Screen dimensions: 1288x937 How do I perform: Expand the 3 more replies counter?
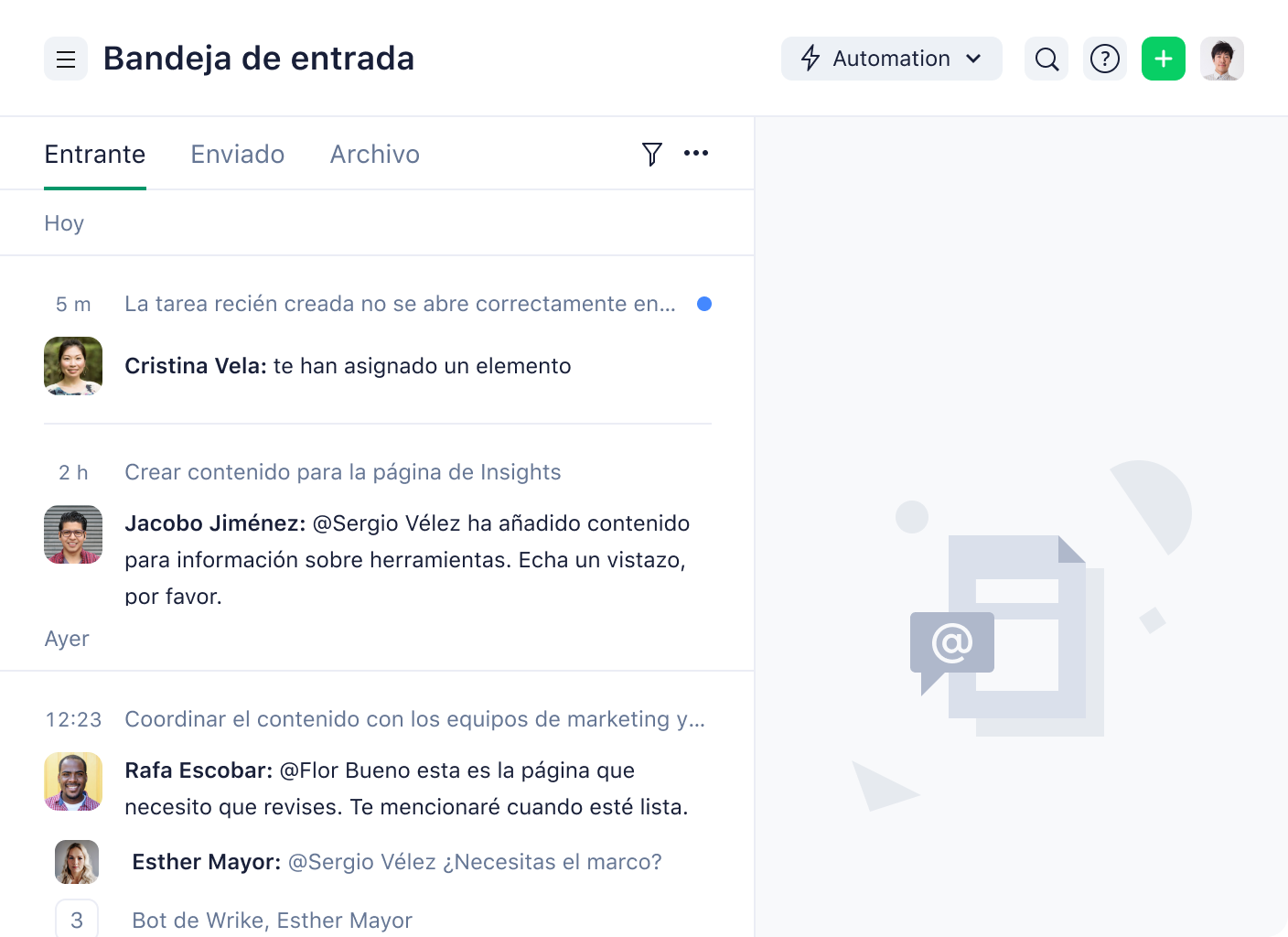click(x=77, y=919)
